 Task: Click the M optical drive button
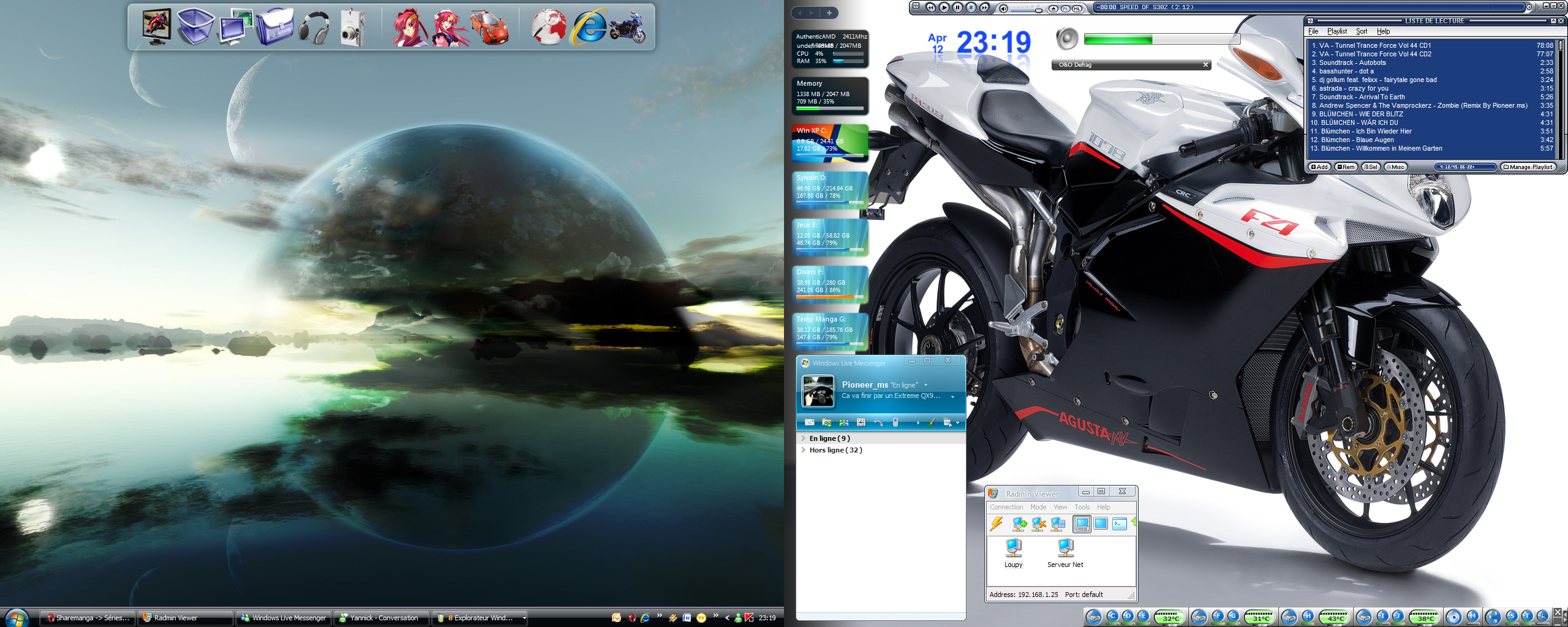[x=1472, y=615]
